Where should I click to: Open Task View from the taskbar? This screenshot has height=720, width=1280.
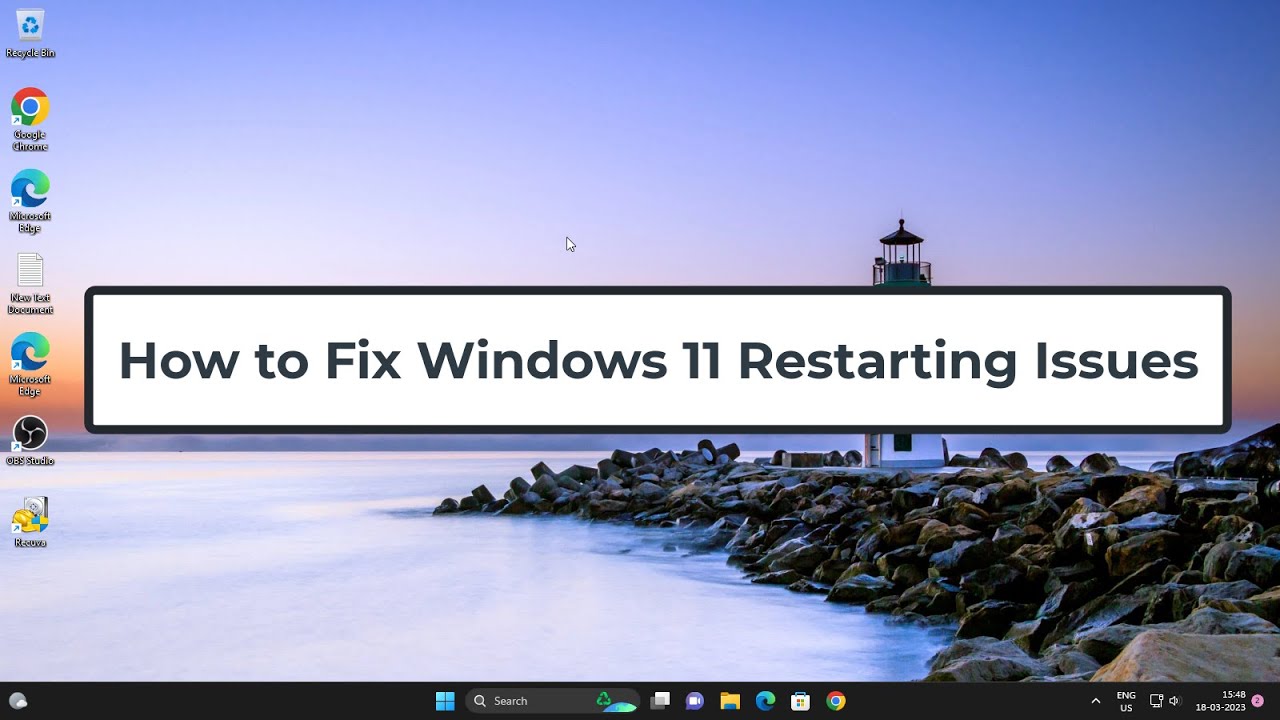tap(660, 701)
